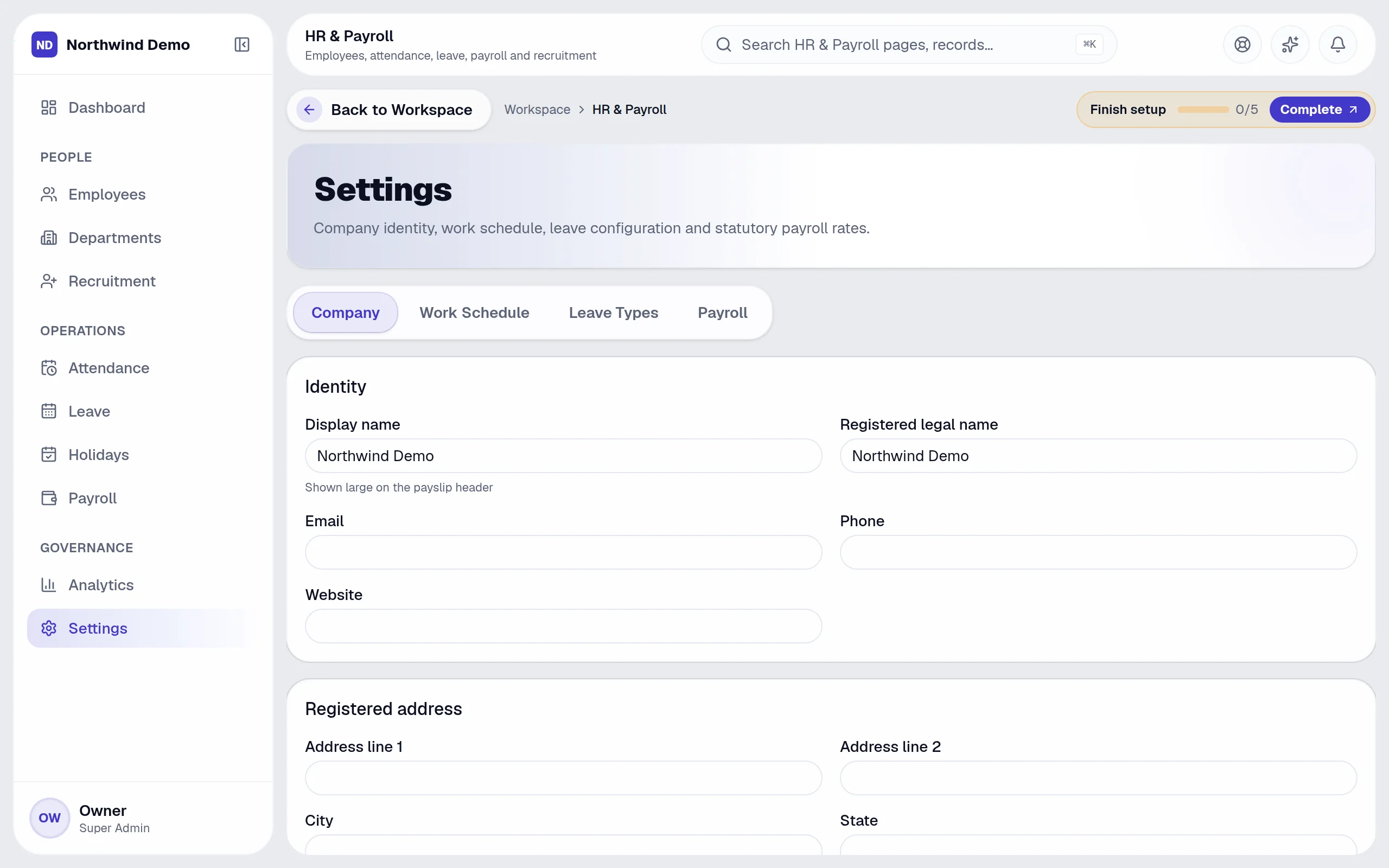1389x868 pixels.
Task: Collapse the sidebar with the panel icon
Action: pyautogui.click(x=241, y=44)
